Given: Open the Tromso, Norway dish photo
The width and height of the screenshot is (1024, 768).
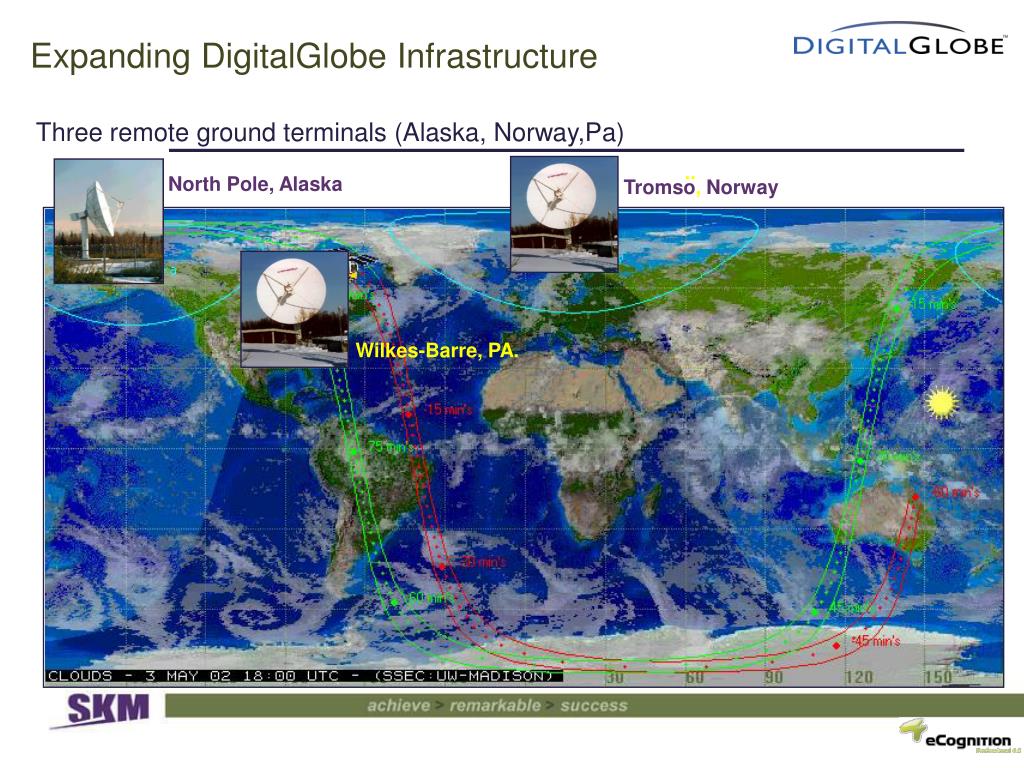Looking at the screenshot, I should (x=564, y=214).
